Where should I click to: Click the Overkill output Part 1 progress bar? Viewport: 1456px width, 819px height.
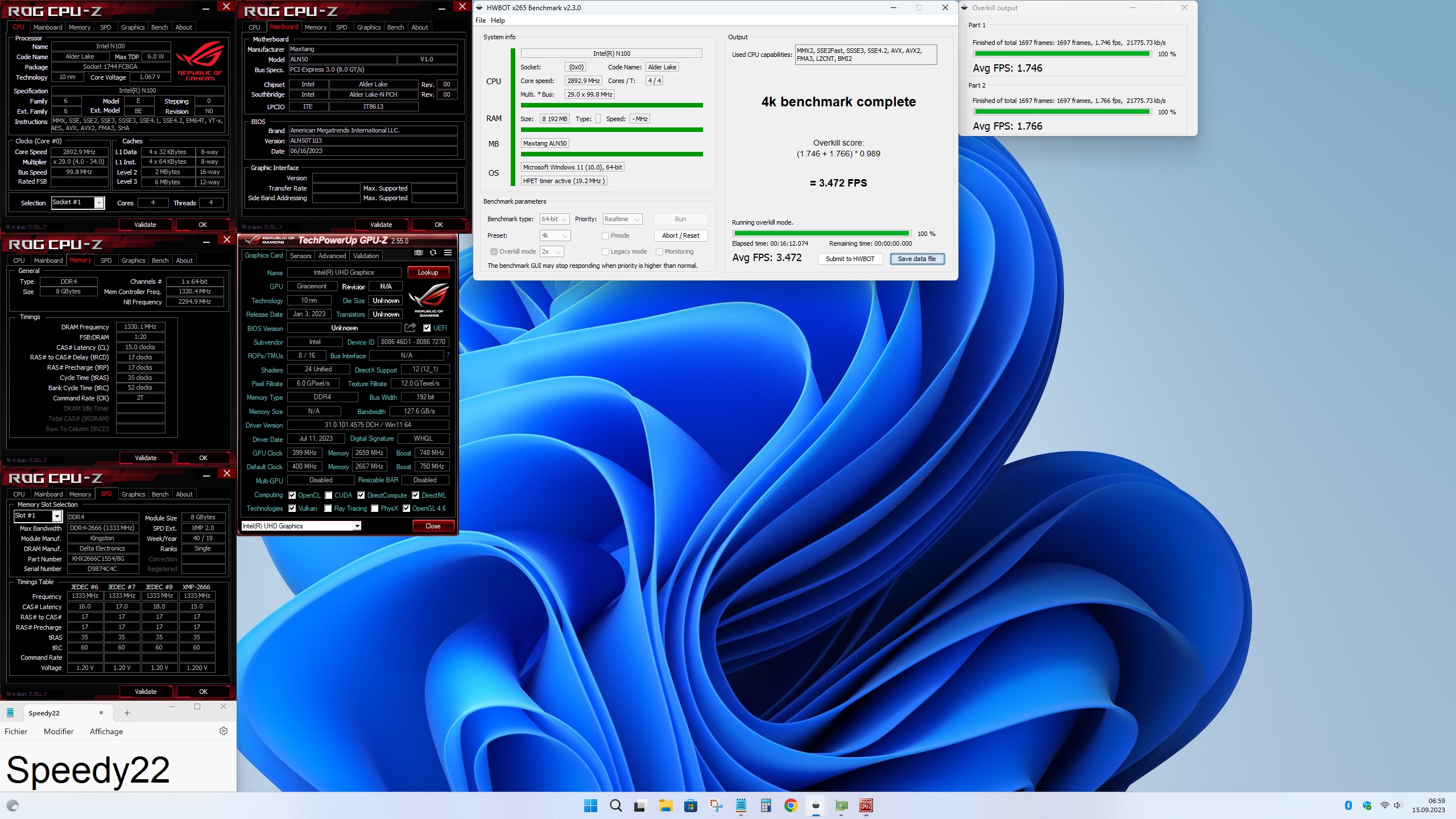(1062, 54)
